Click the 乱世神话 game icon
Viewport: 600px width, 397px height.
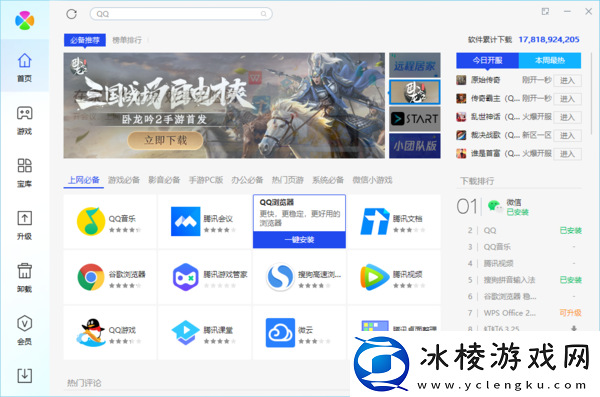pos(461,117)
